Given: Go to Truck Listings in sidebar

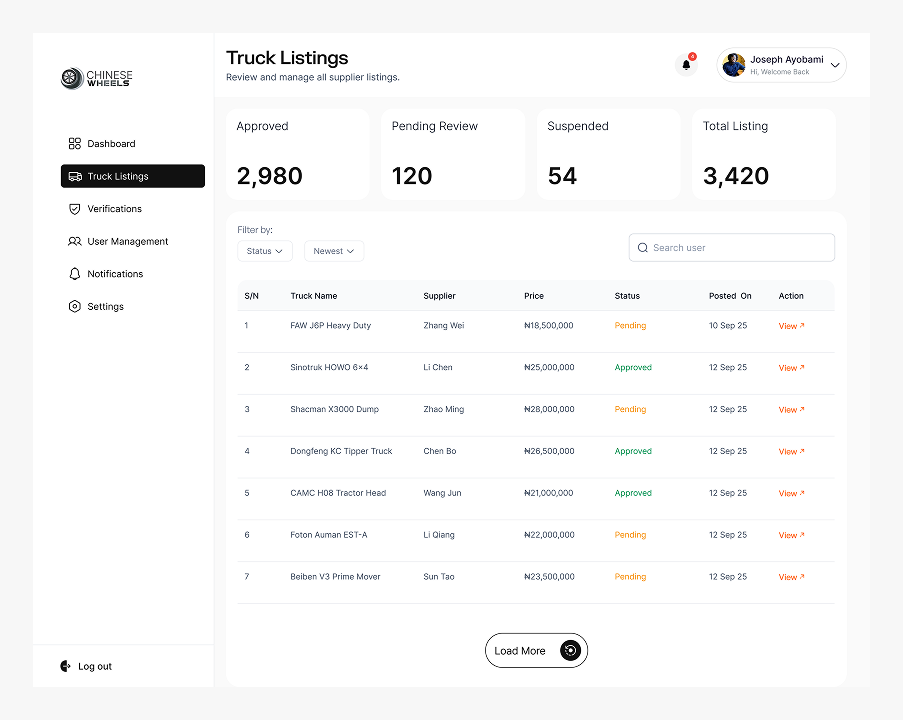Looking at the screenshot, I should click(132, 176).
